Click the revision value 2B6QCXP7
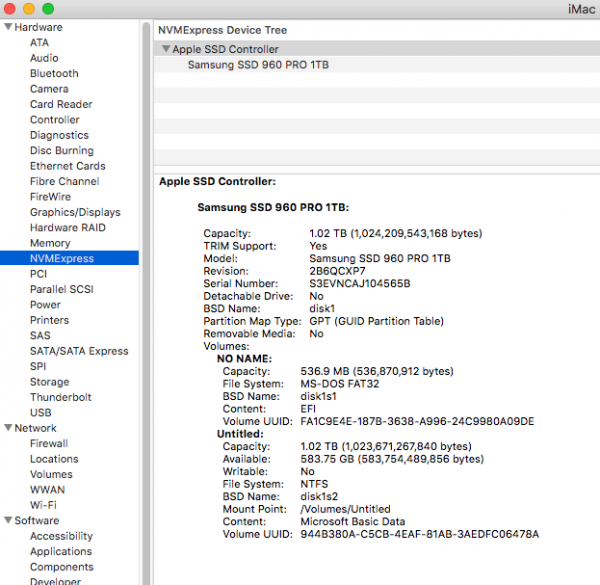 337,271
